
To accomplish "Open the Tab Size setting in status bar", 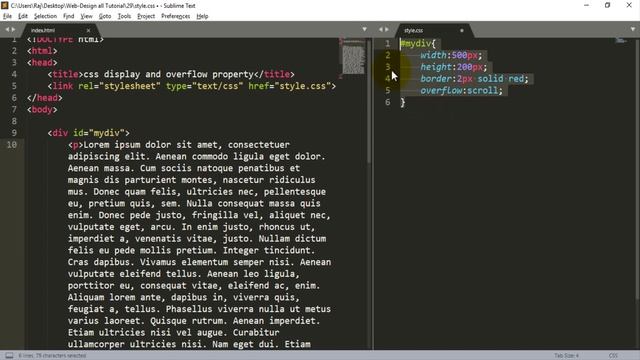I will click(567, 356).
